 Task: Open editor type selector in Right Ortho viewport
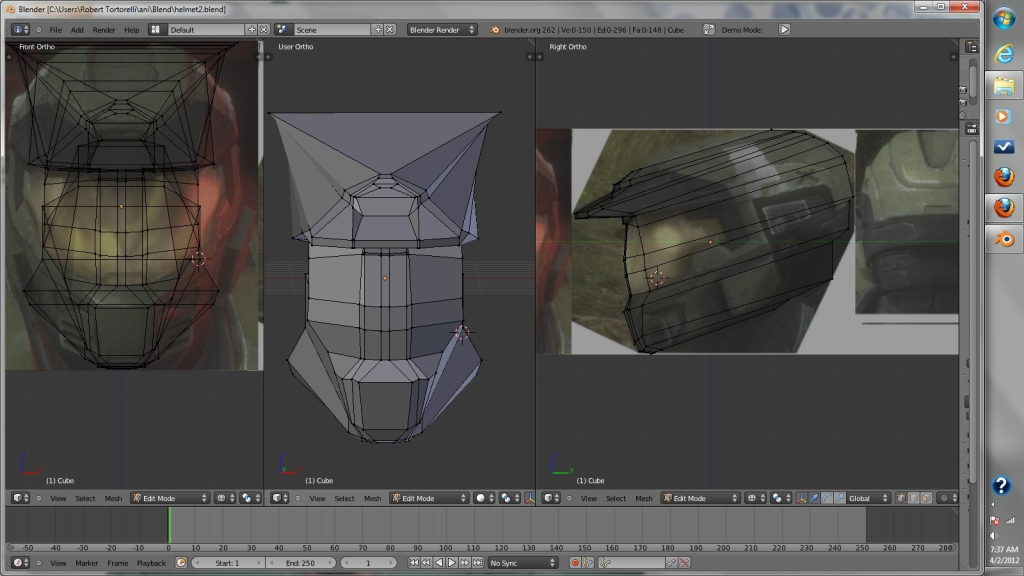click(552, 498)
